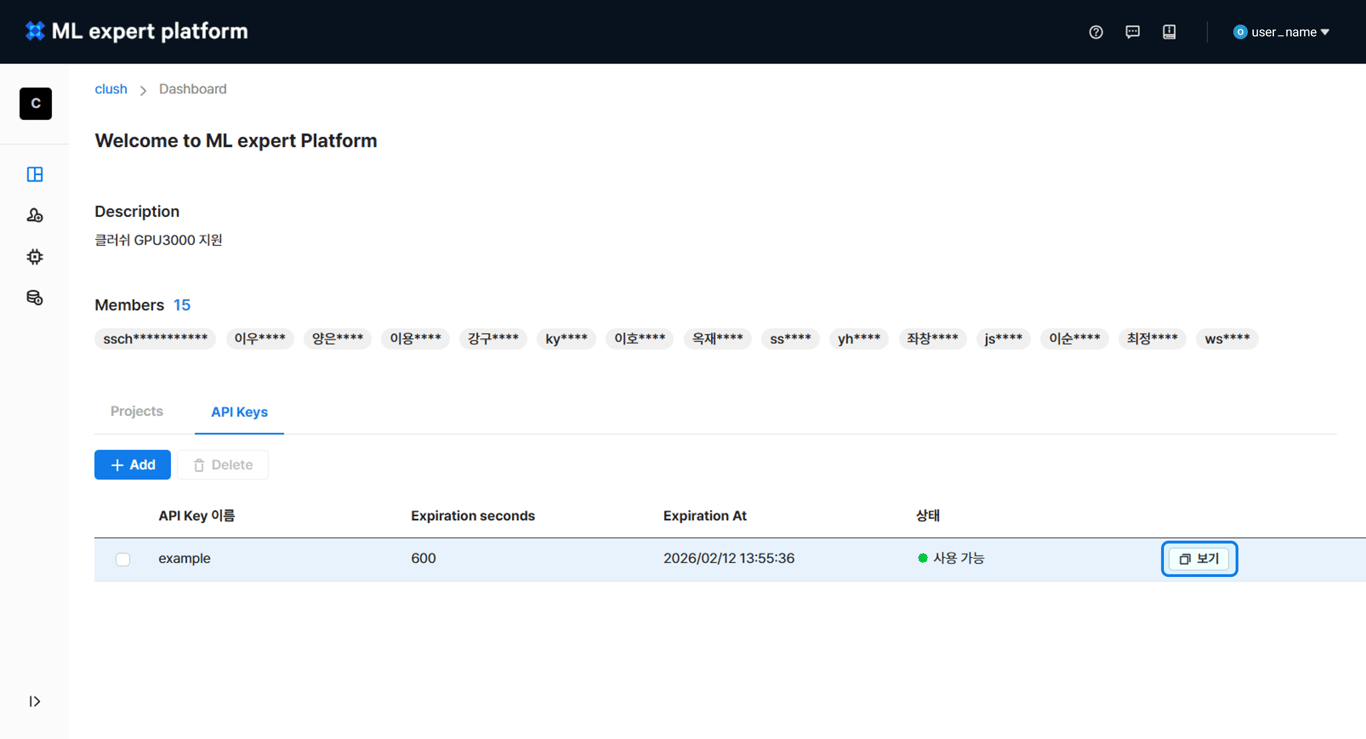This screenshot has height=739, width=1366.
Task: Select member chip ss****
Action: pyautogui.click(x=790, y=339)
